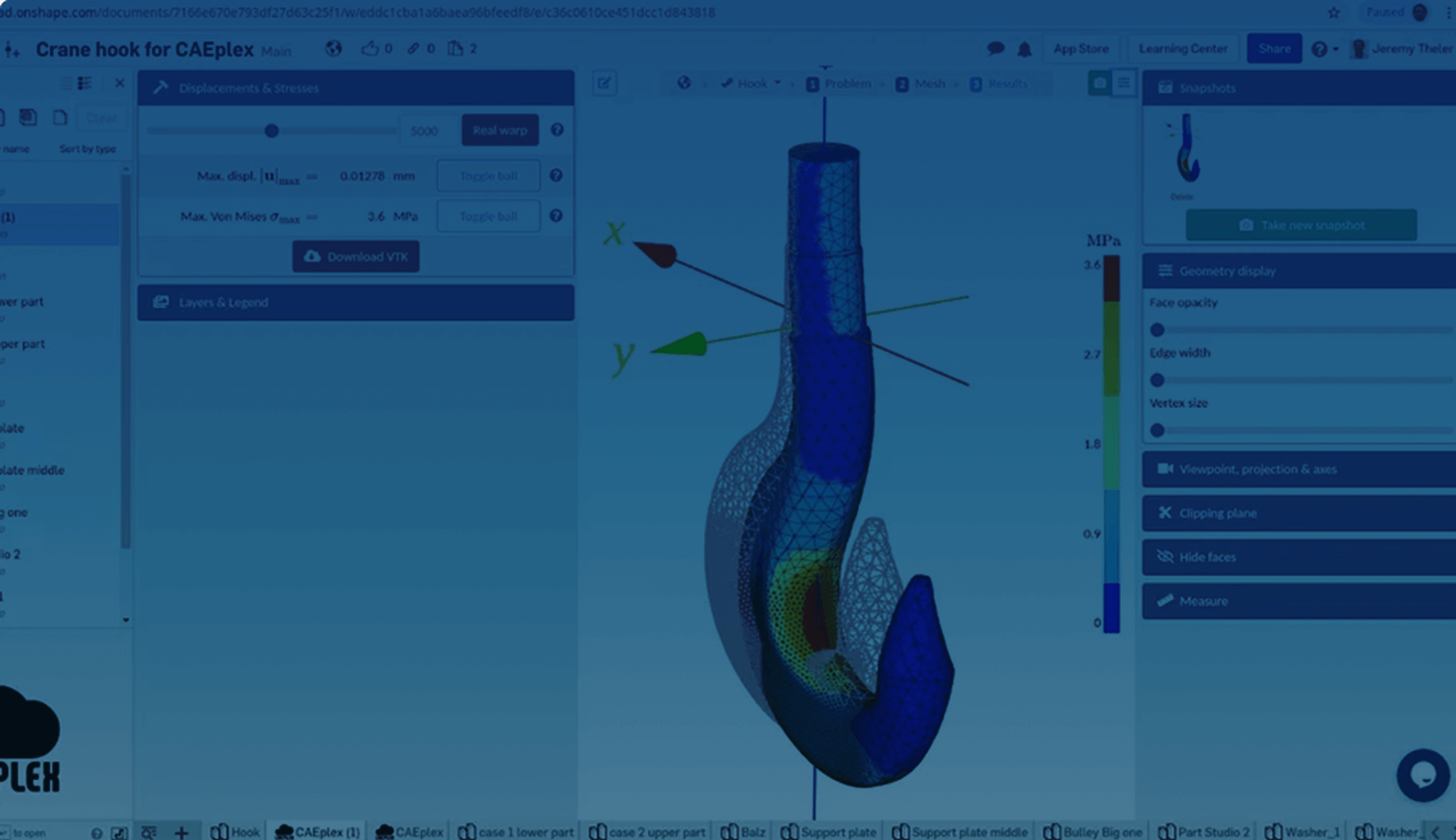The width and height of the screenshot is (1456, 840).
Task: Expand the Clipping plane section
Action: [1298, 513]
